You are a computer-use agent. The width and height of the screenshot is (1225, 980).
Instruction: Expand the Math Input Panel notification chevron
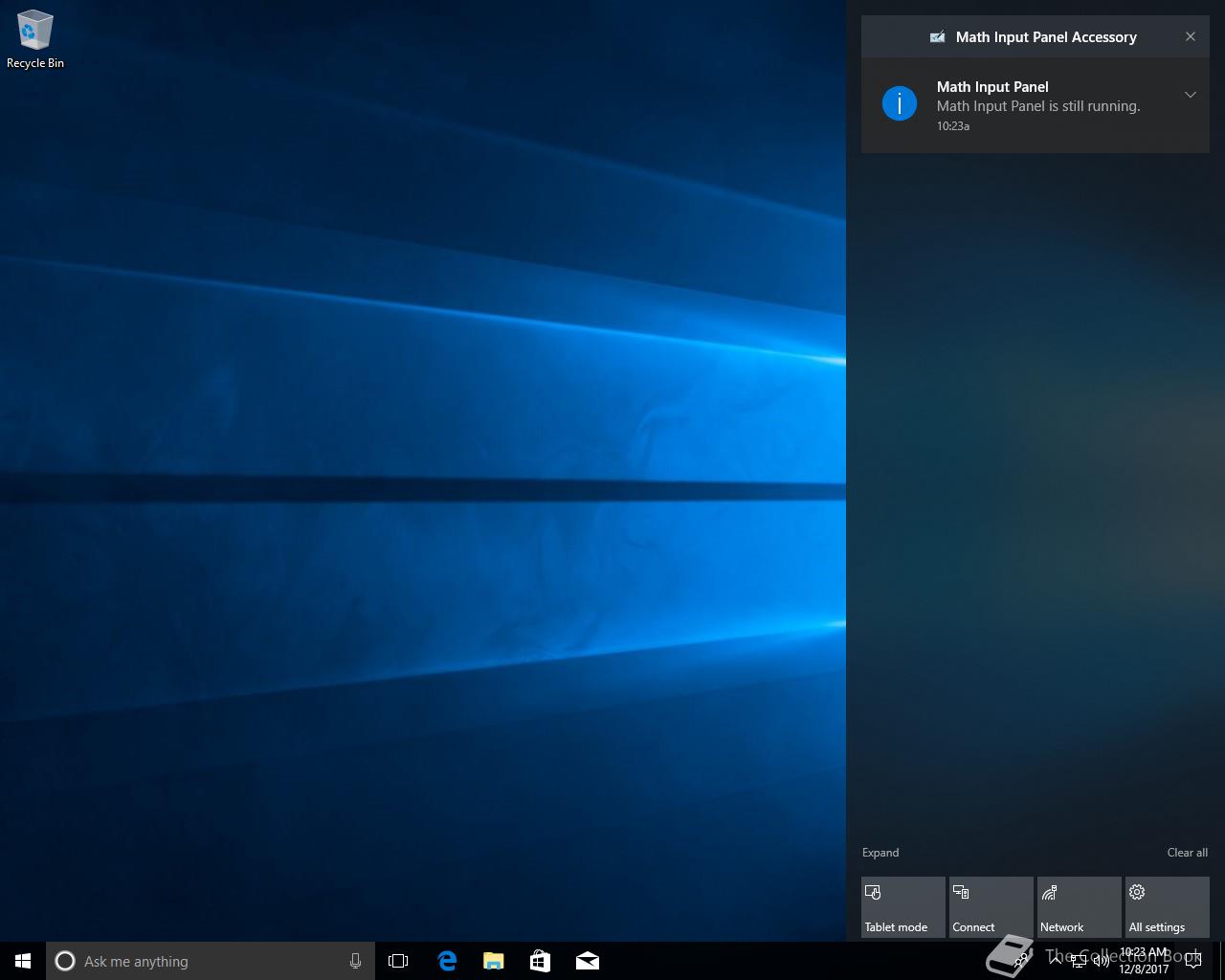[1191, 95]
